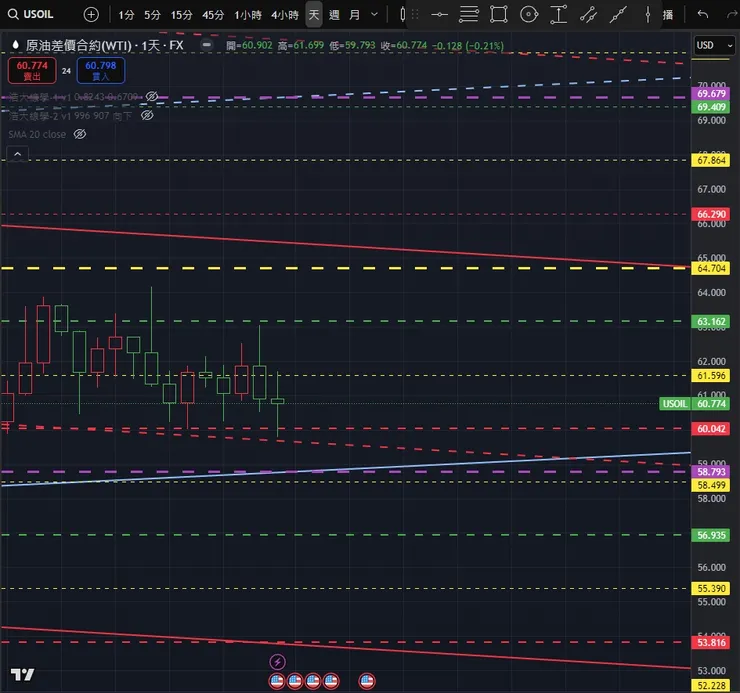Click the 64.704 yellow price label
Screen dimensions: 740x693
point(711,268)
